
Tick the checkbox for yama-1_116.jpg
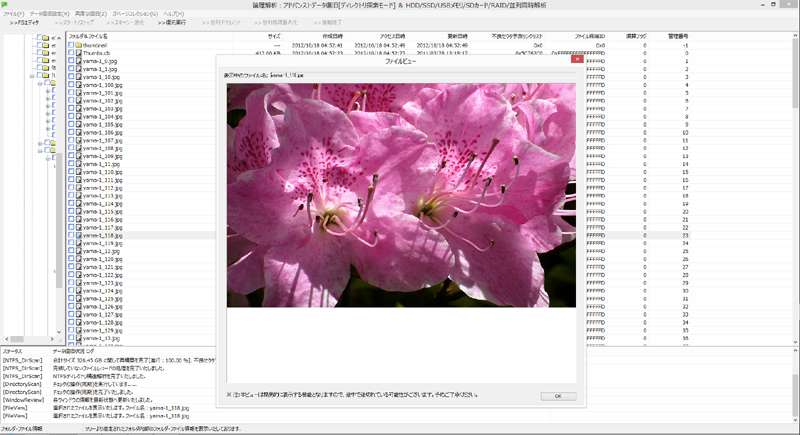(71, 219)
